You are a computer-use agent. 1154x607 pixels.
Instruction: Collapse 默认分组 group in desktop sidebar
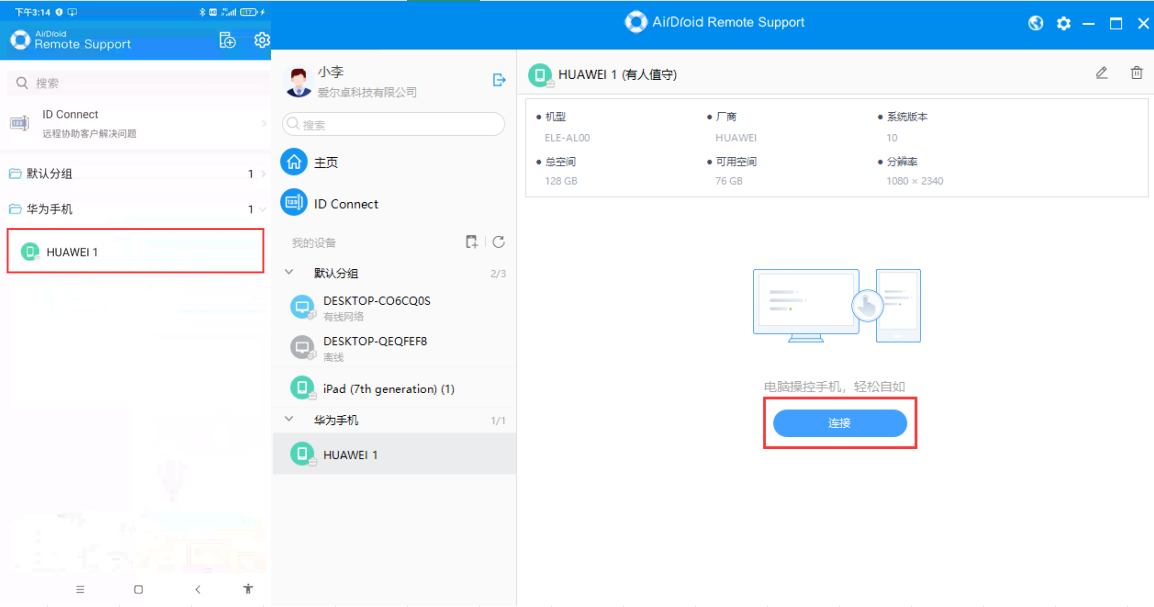[289, 273]
